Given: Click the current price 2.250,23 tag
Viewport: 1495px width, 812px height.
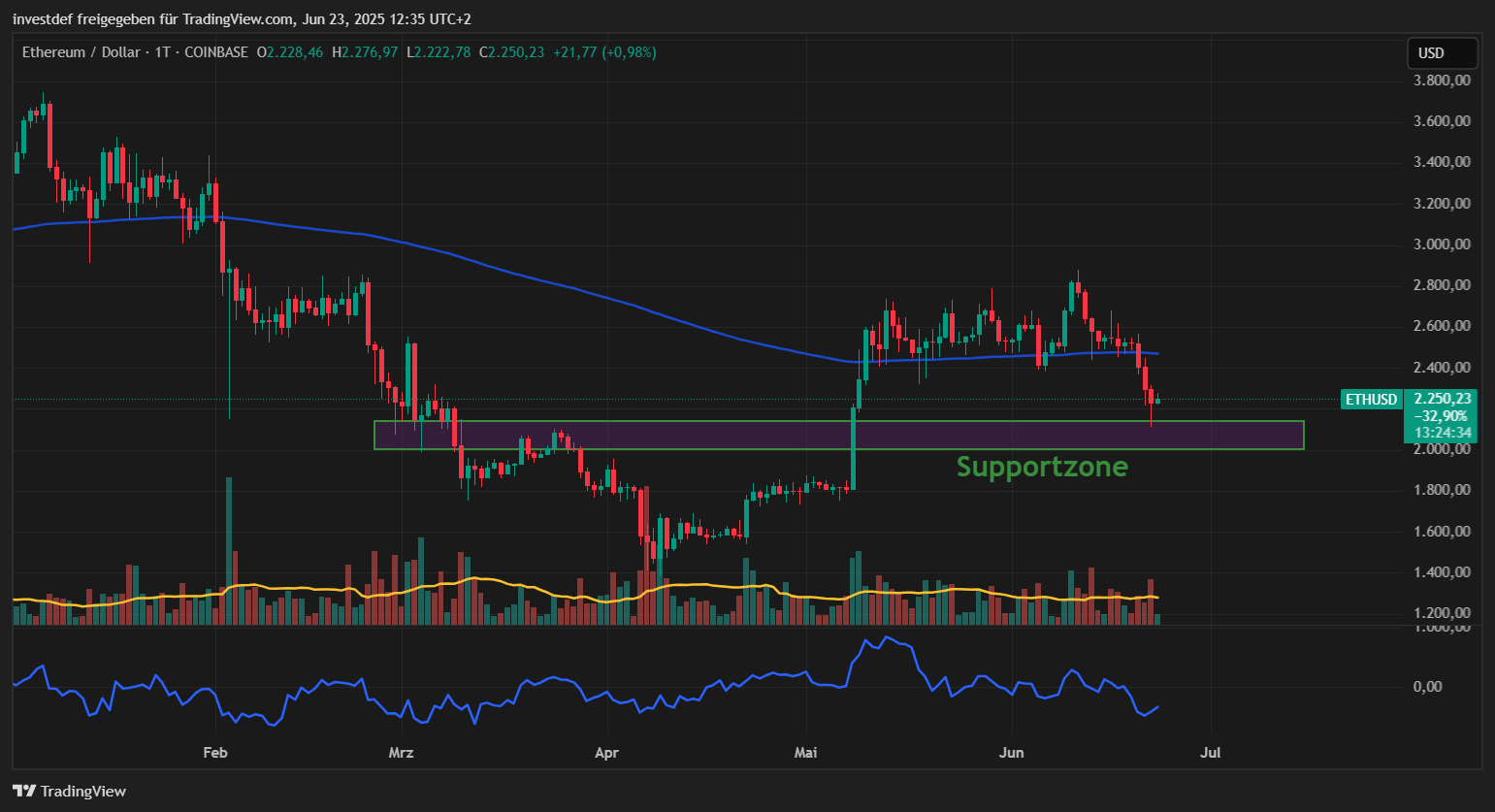Looking at the screenshot, I should [x=1443, y=399].
